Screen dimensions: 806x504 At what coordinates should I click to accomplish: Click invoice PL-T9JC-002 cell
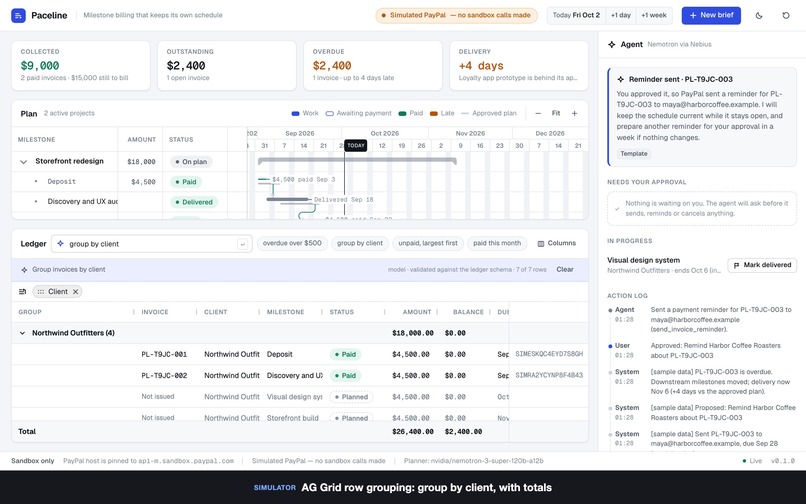click(x=164, y=375)
